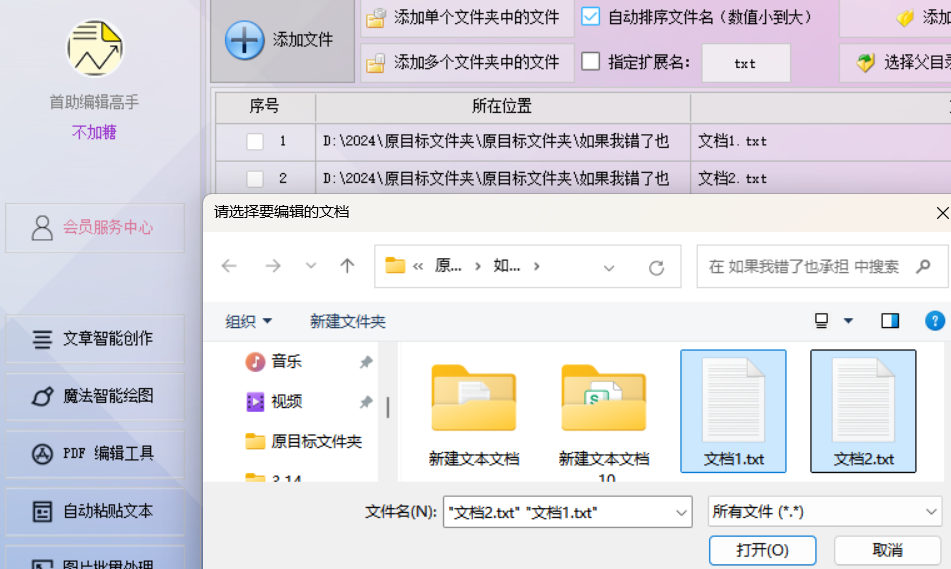This screenshot has width=951, height=569.
Task: Open 魔法智能绘图 sidebar item
Action: [x=95, y=397]
